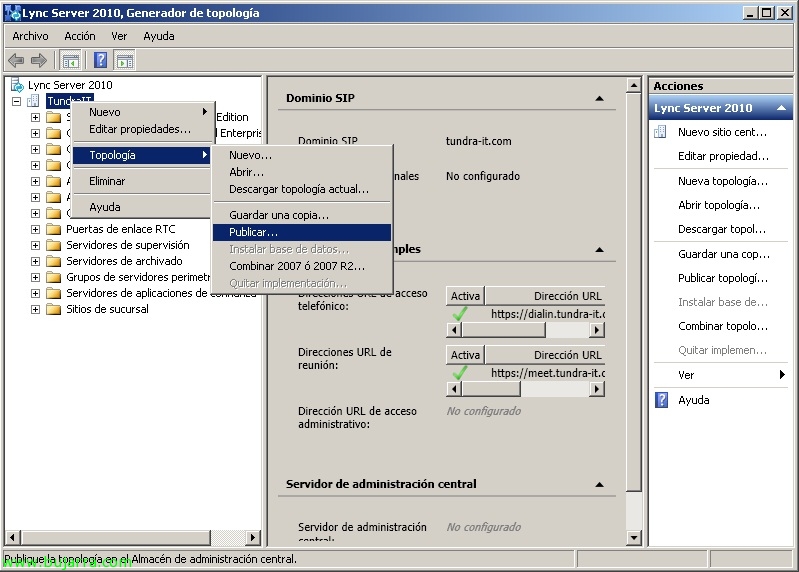Toggle the action pane toolbar icon
This screenshot has width=799, height=572.
click(x=125, y=61)
